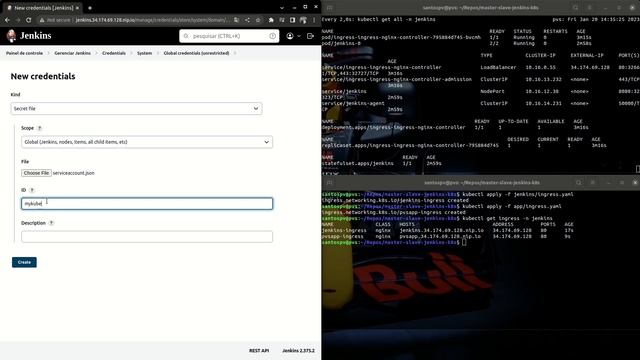Click the bottom terminal prompt cursor

[464, 242]
